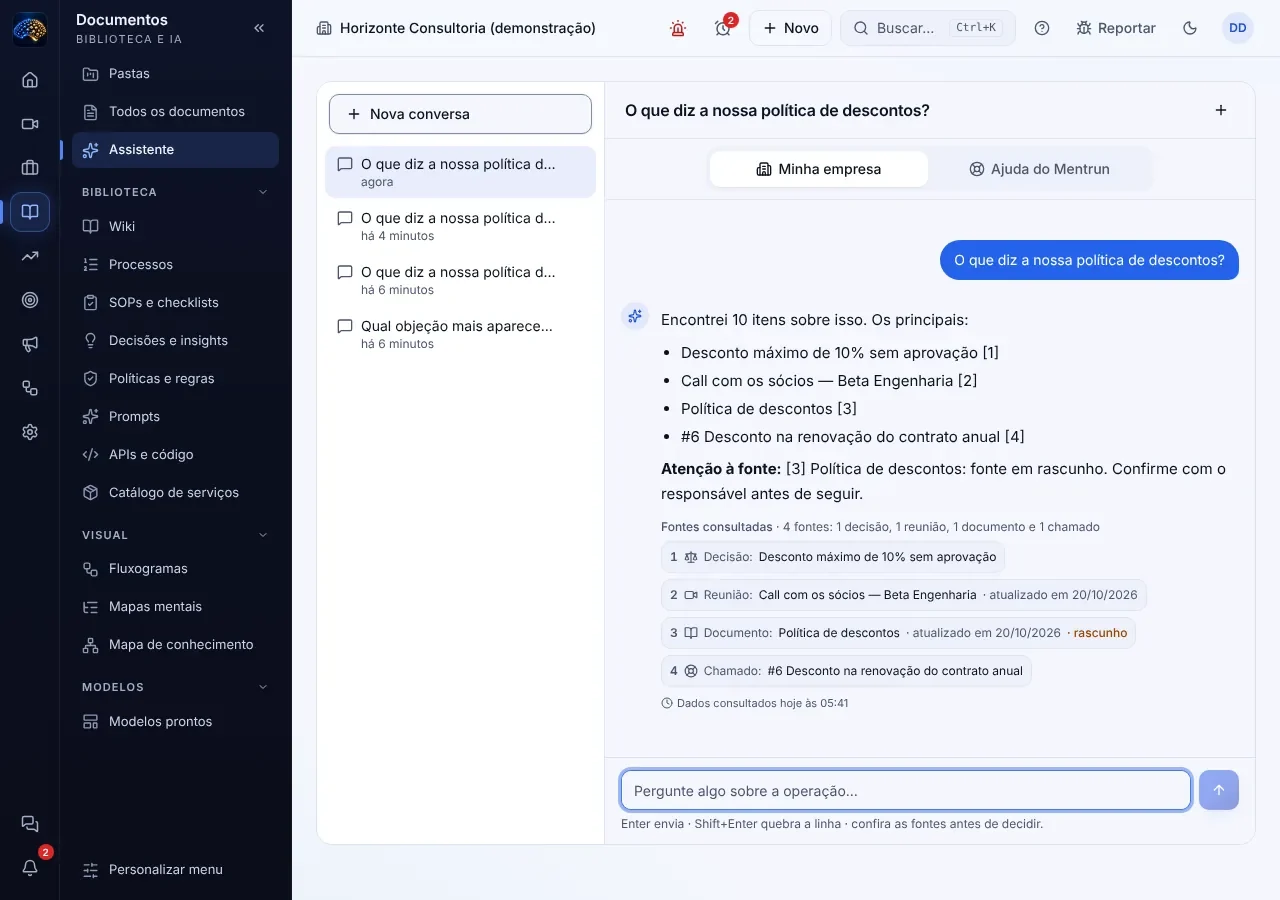Open the video camera icon in the left rail
Image resolution: width=1280 pixels, height=900 pixels.
pyautogui.click(x=30, y=124)
